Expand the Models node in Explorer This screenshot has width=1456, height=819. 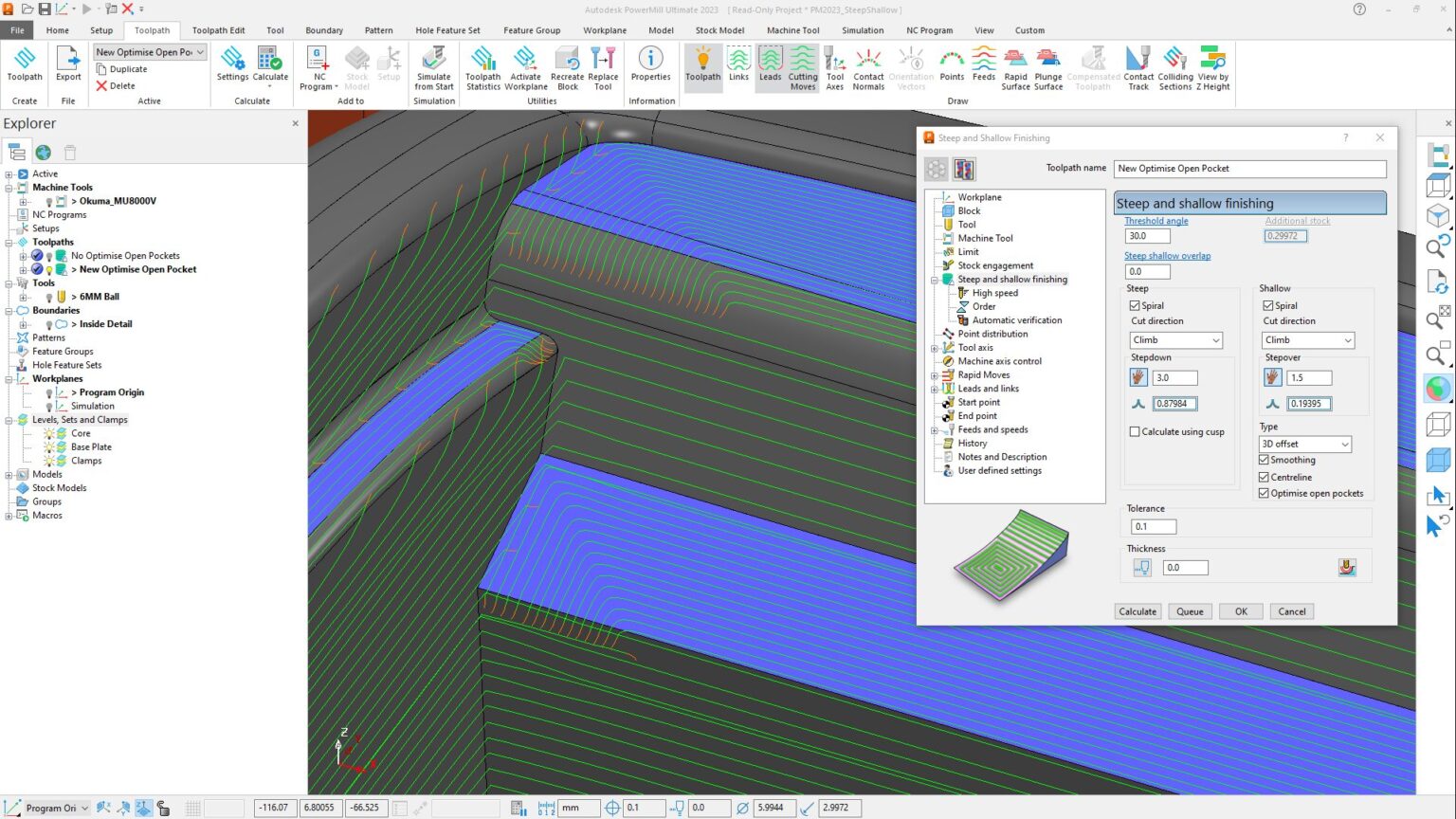tap(9, 474)
